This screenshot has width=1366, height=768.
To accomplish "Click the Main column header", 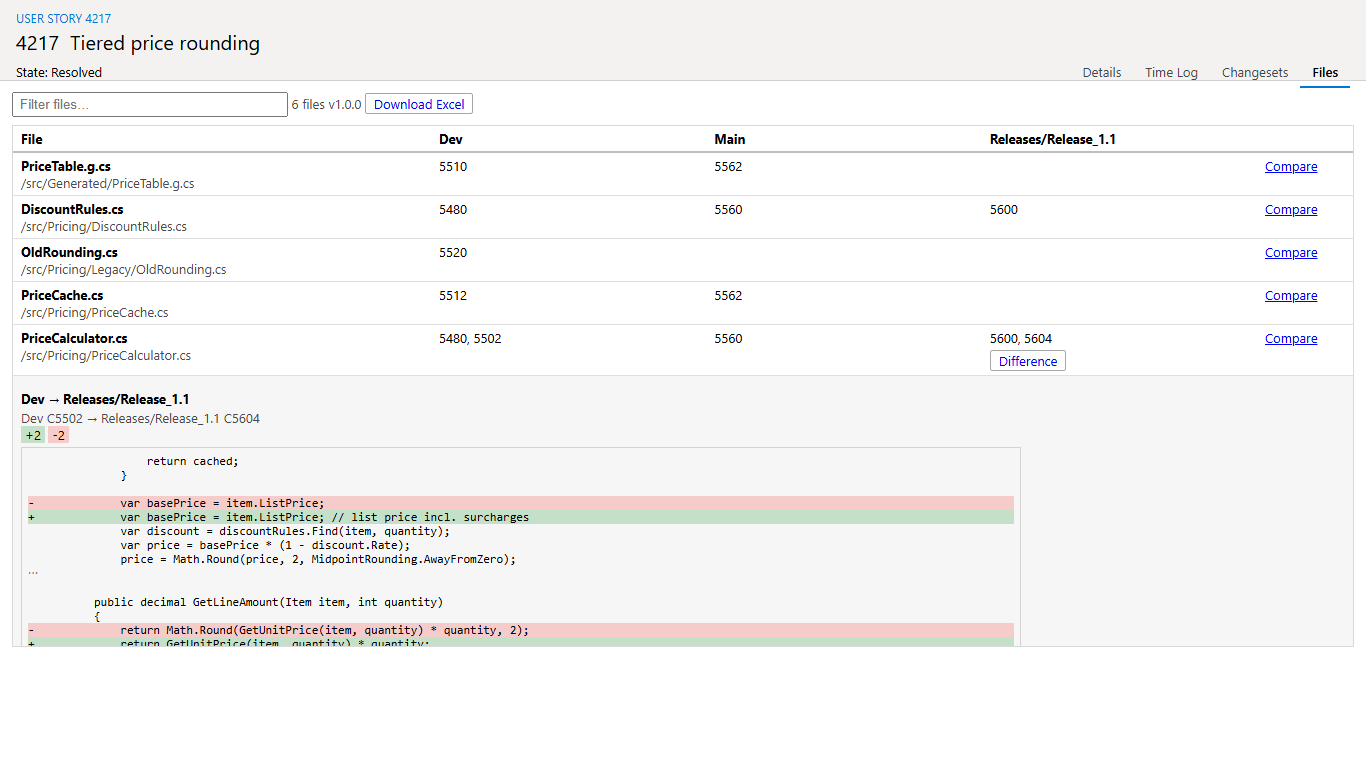I will 730,139.
